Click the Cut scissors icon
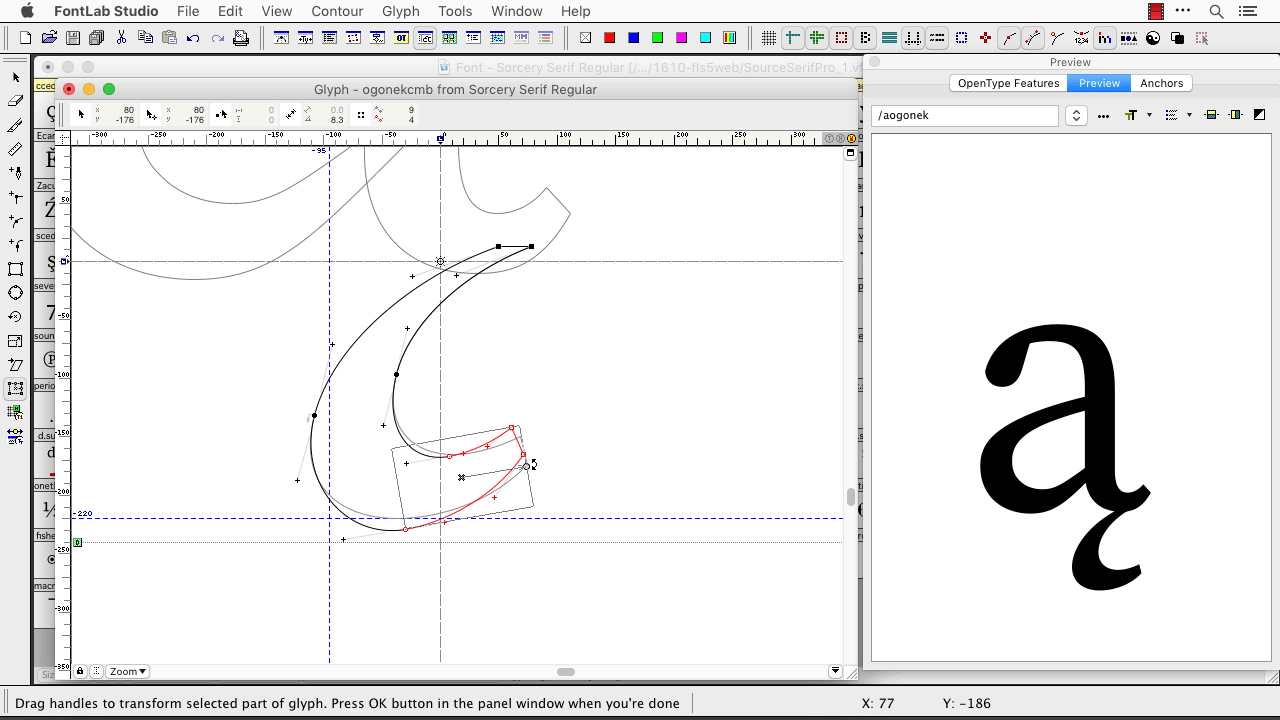Screen dimensions: 1280x720 [x=121, y=38]
